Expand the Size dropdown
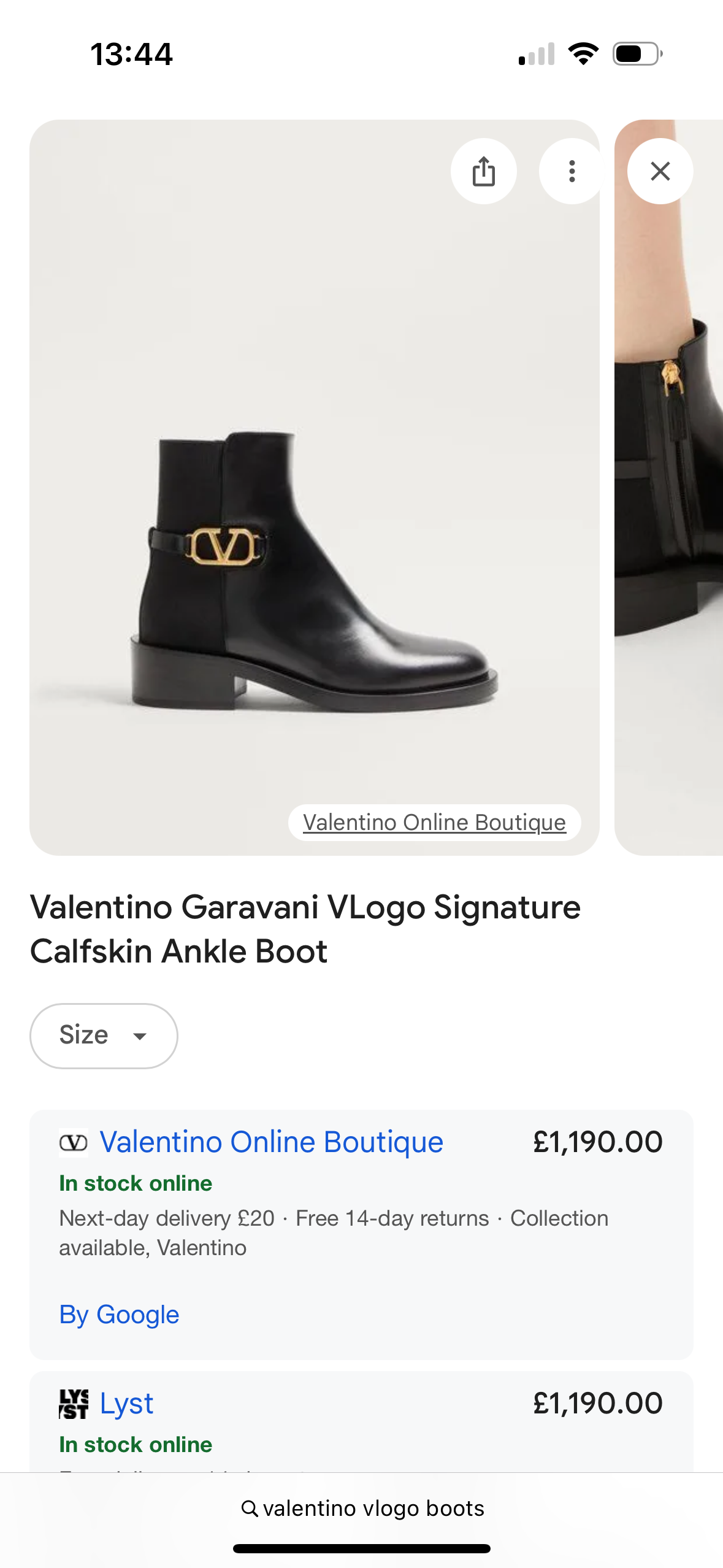The height and width of the screenshot is (1568, 723). pos(104,1036)
